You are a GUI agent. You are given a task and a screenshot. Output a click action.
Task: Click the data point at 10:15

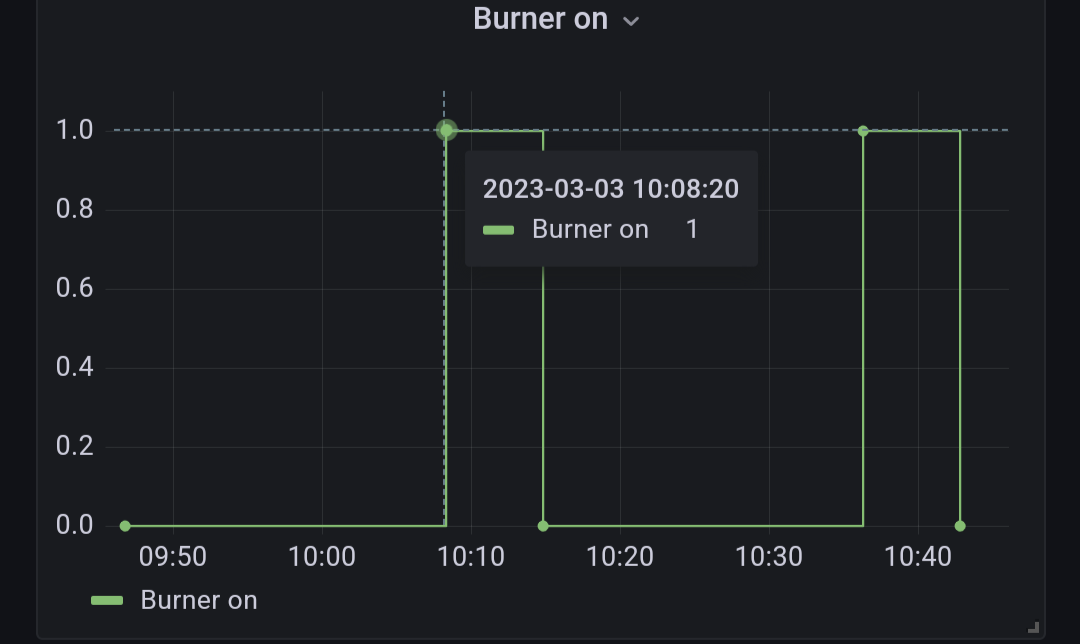tap(541, 524)
